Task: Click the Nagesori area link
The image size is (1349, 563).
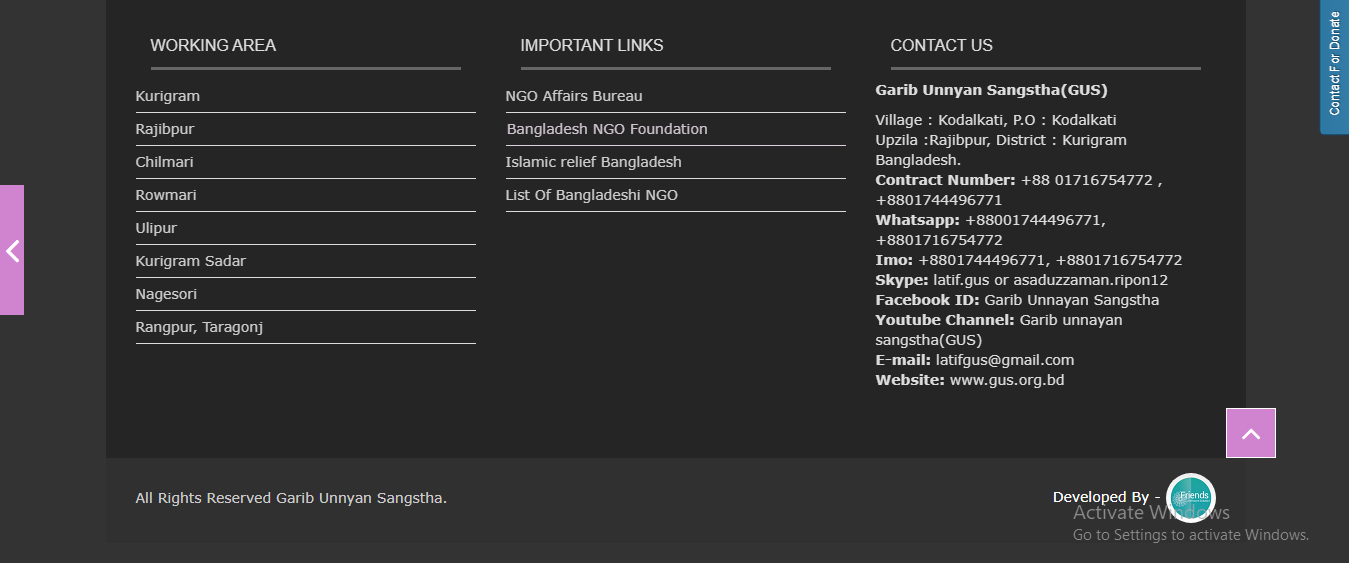Action: pyautogui.click(x=166, y=294)
